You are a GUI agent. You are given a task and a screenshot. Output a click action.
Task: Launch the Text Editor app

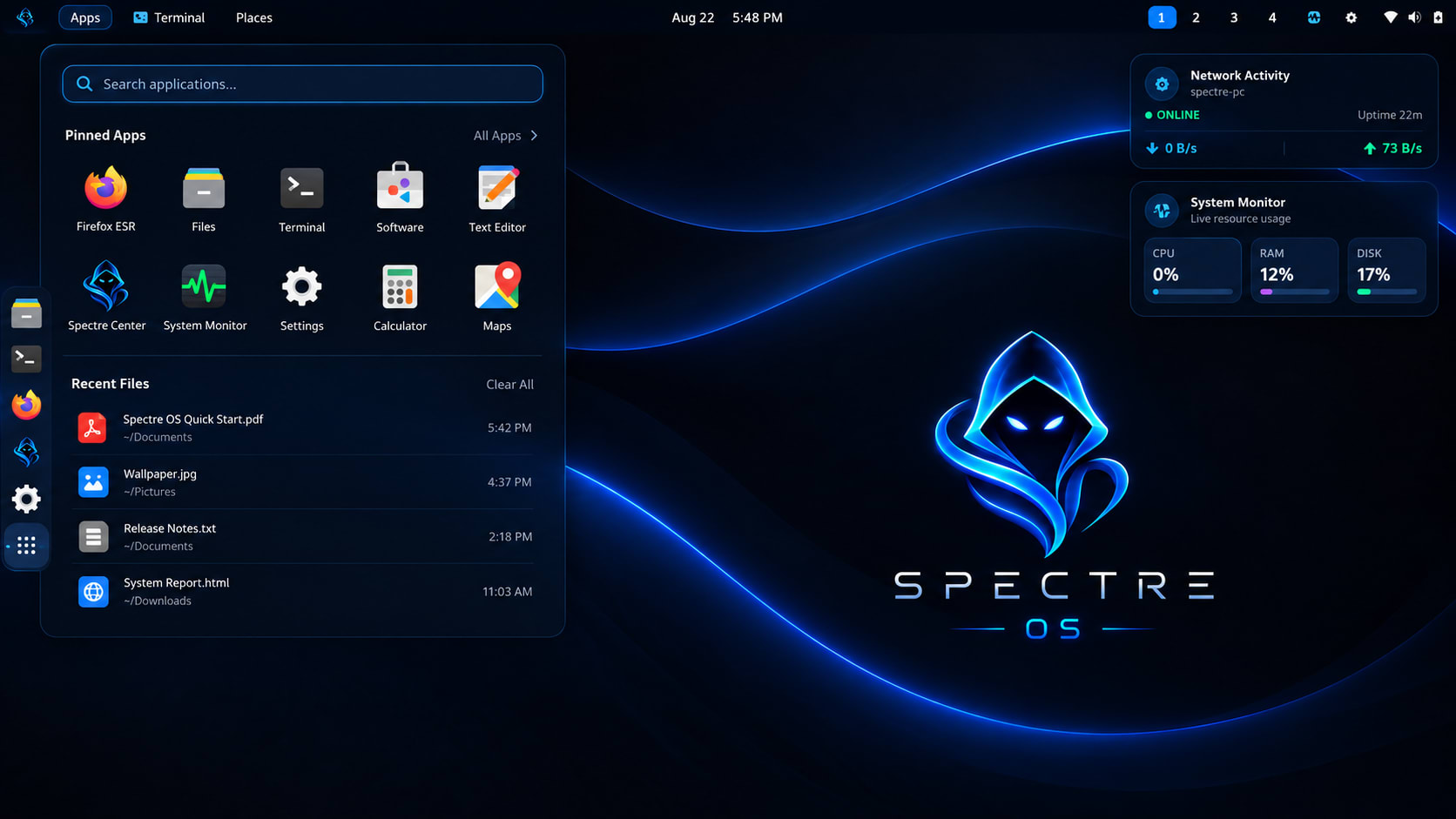tap(497, 198)
